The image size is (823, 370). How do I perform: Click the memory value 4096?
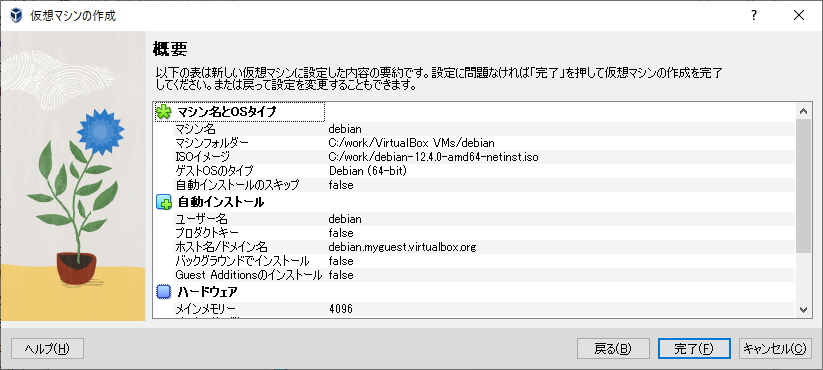(341, 309)
